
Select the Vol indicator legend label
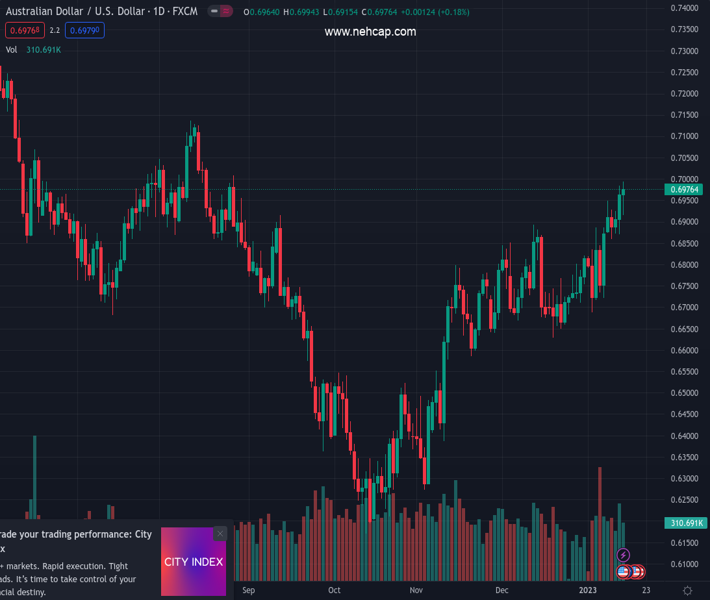(x=12, y=49)
